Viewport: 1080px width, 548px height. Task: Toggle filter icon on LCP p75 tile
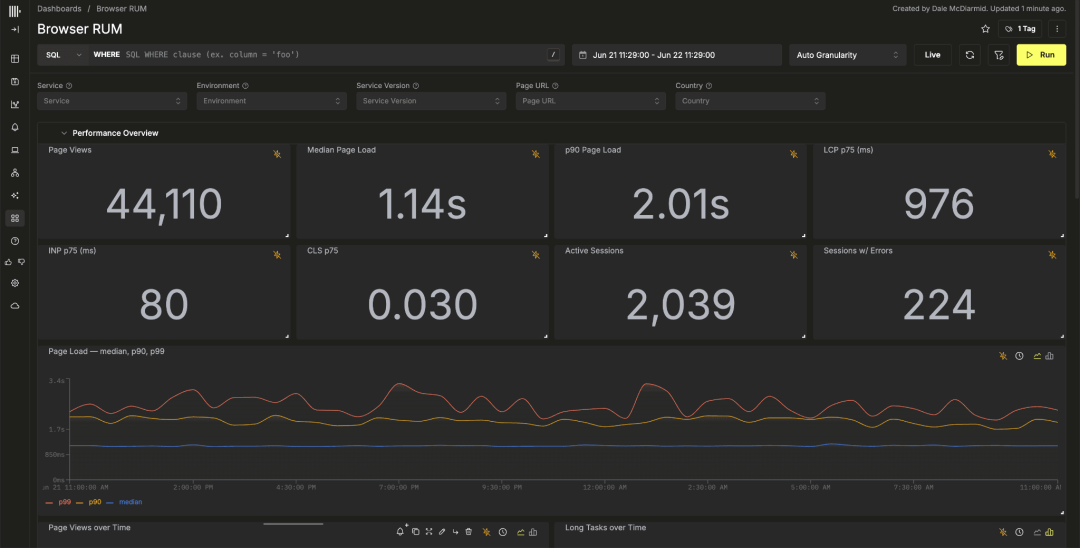(1052, 154)
